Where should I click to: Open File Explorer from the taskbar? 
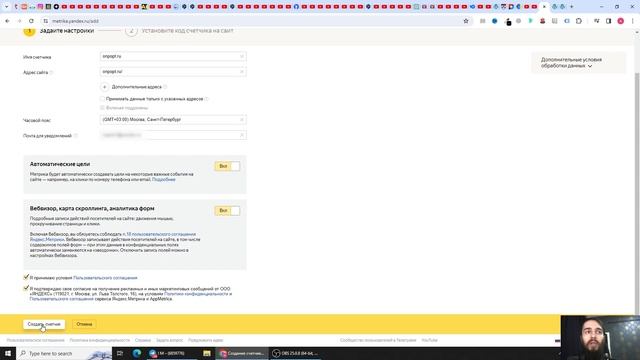pos(207,353)
